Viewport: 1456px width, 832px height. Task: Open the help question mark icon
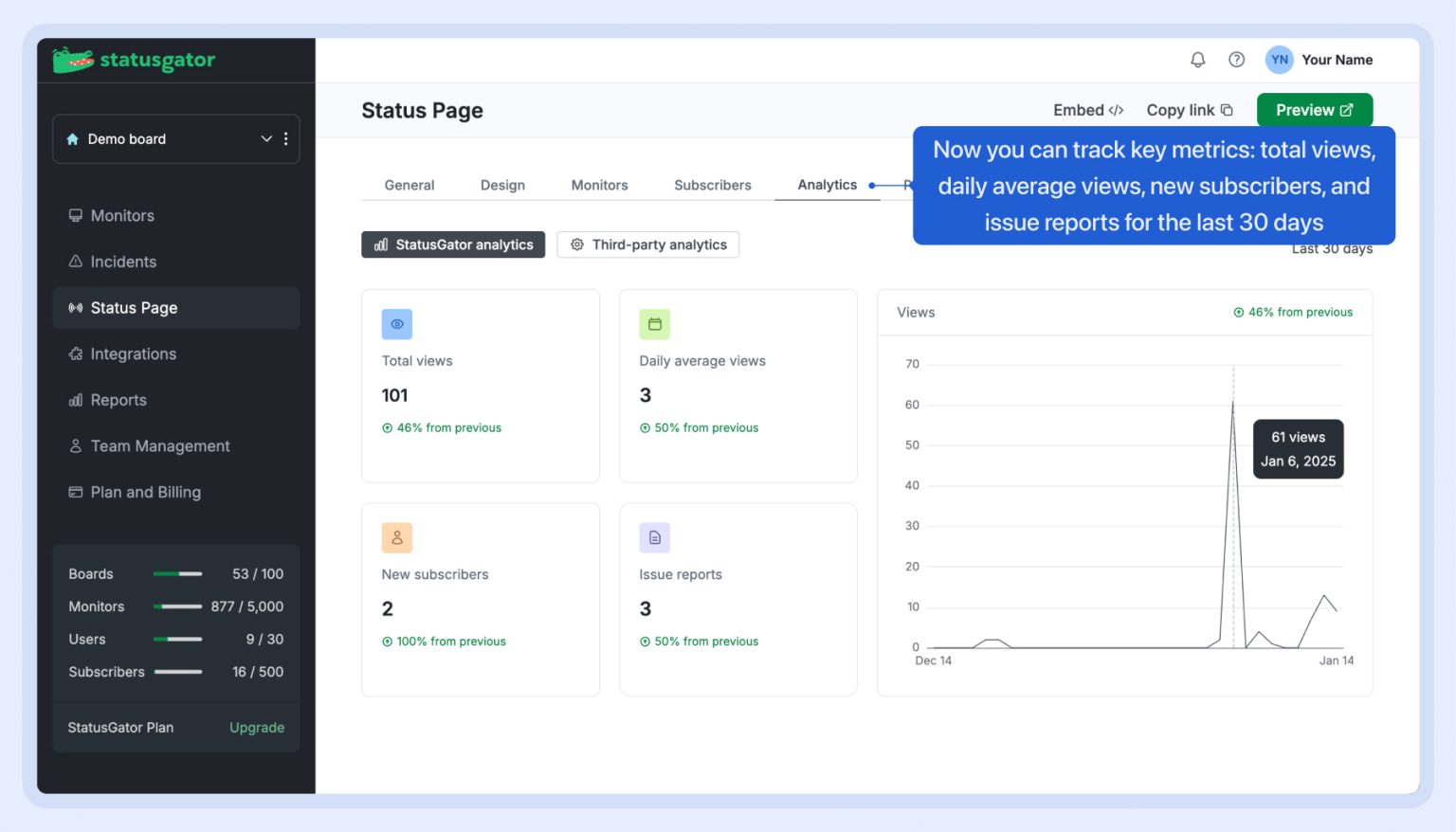(1236, 60)
